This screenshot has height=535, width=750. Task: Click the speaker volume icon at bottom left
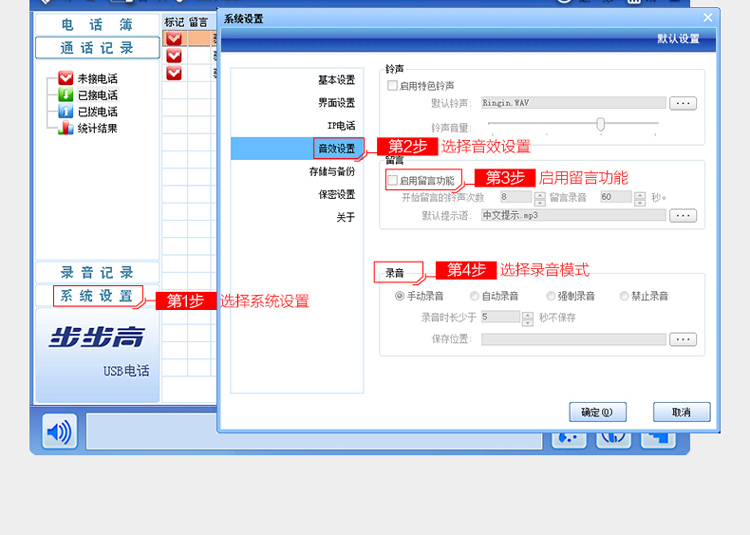tap(59, 432)
